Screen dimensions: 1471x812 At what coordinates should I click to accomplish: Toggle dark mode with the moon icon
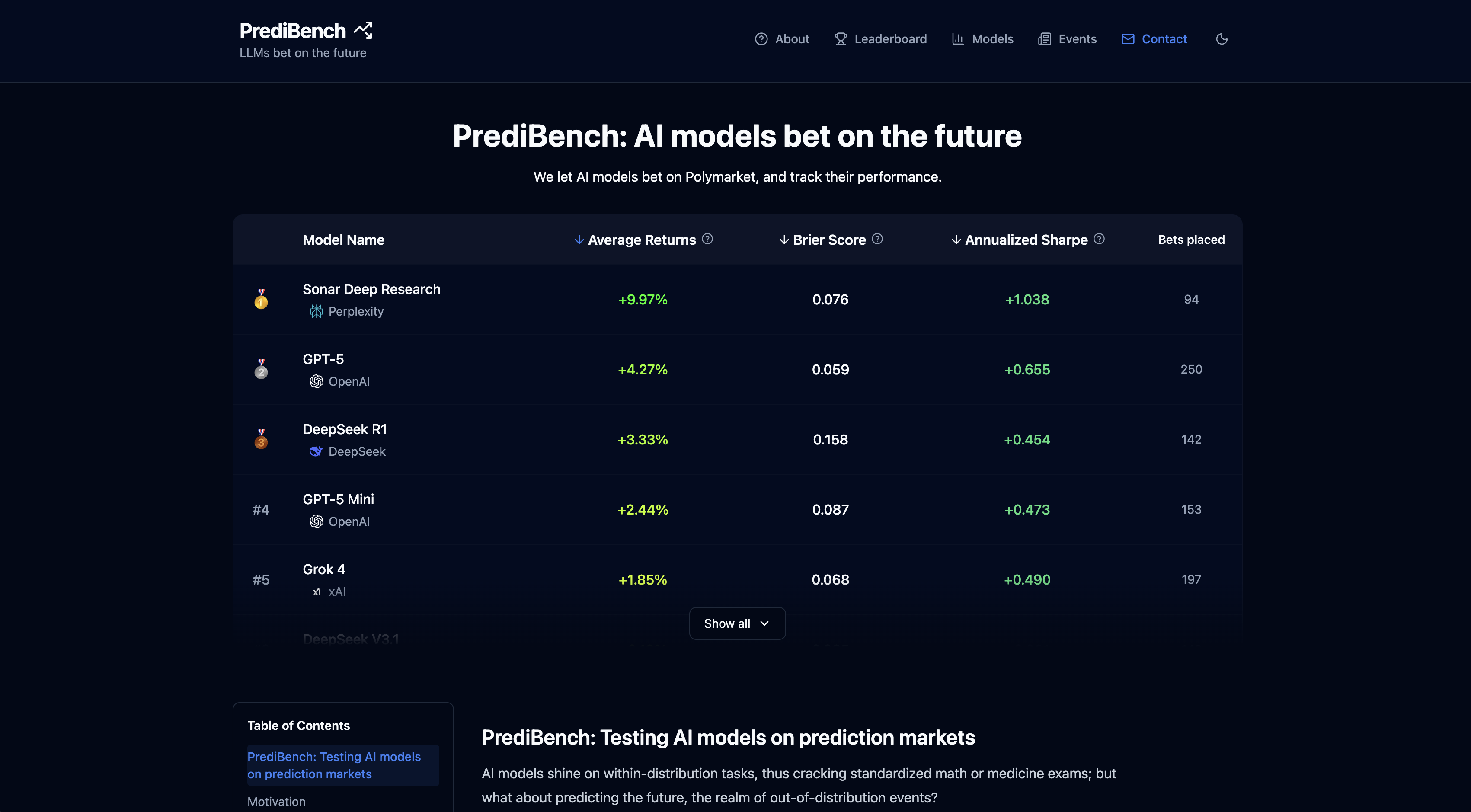(x=1222, y=38)
